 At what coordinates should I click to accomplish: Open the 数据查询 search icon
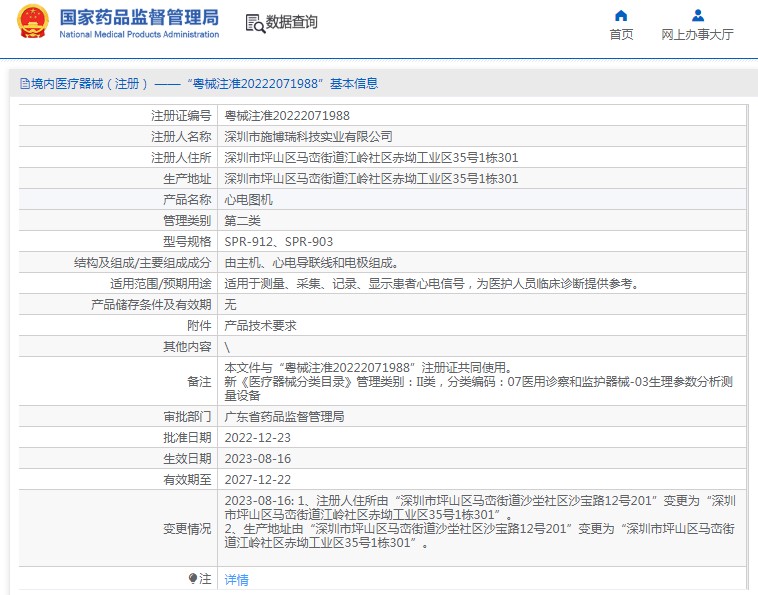point(255,23)
